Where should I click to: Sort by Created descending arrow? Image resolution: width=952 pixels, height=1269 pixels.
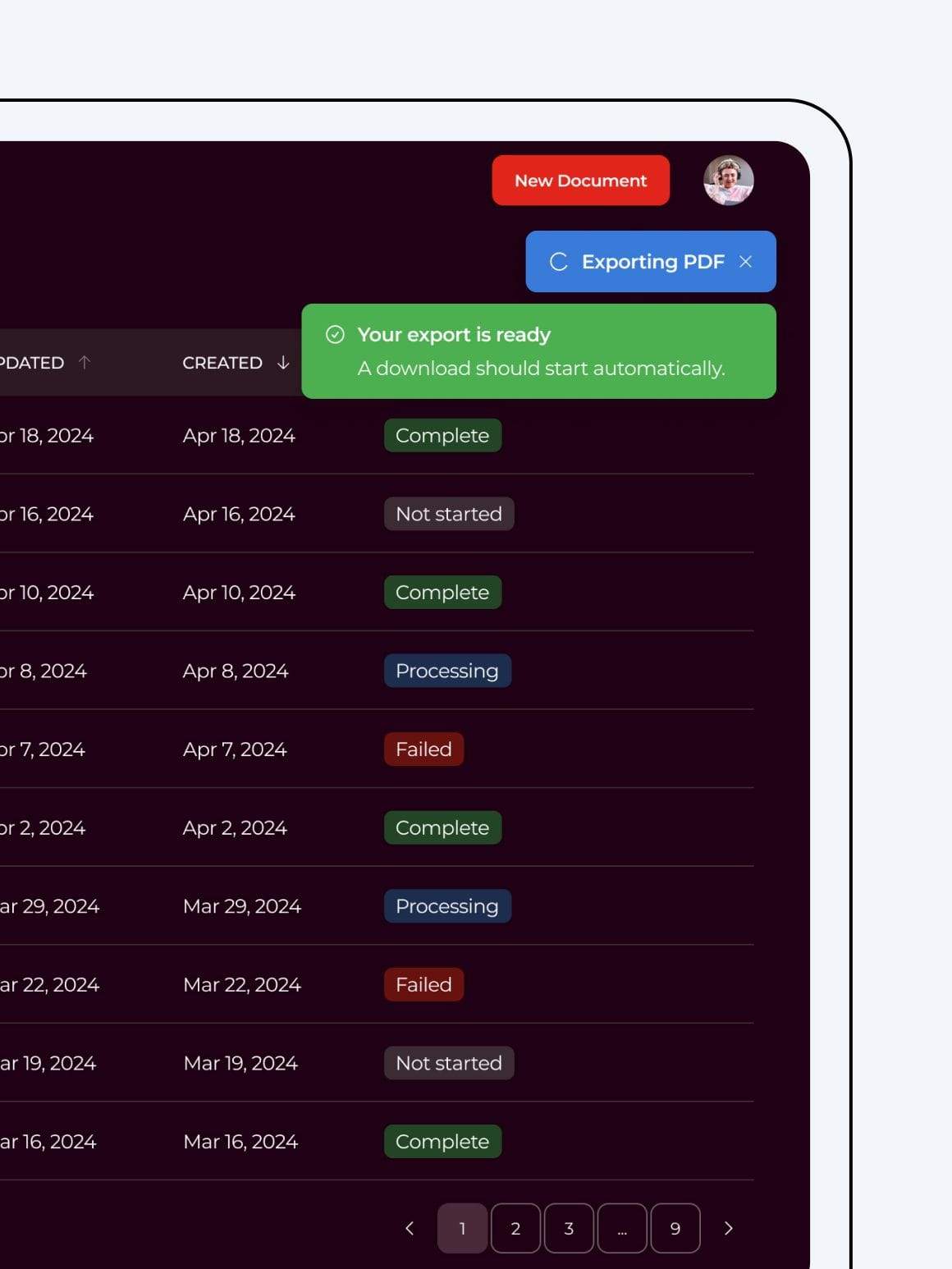[x=283, y=363]
